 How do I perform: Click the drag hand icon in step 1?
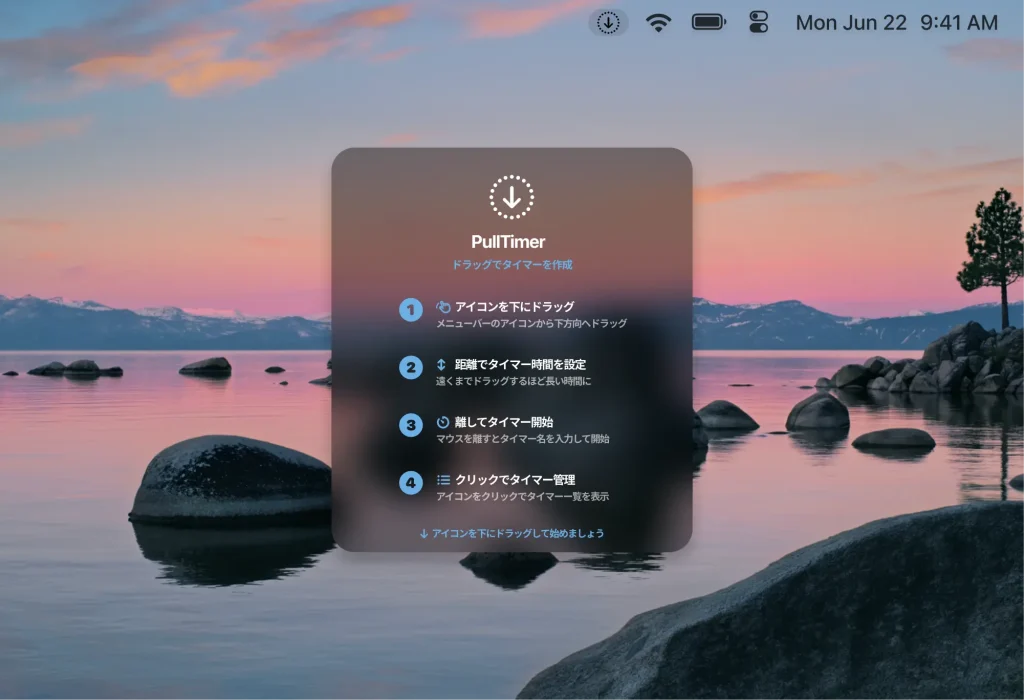click(x=443, y=307)
